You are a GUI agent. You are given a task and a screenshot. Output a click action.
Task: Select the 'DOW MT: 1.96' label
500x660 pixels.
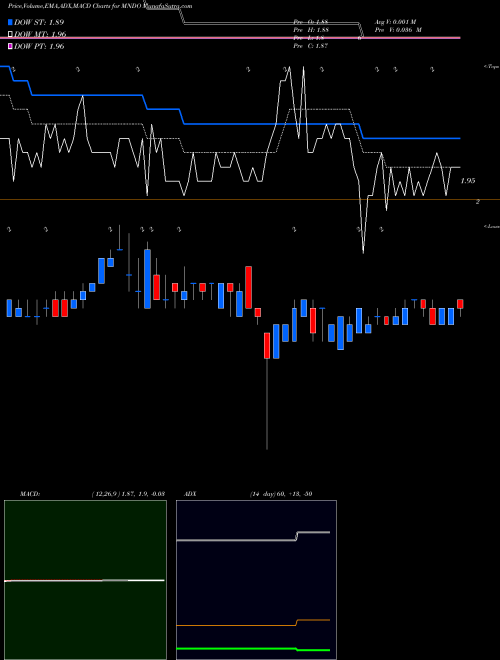point(40,35)
